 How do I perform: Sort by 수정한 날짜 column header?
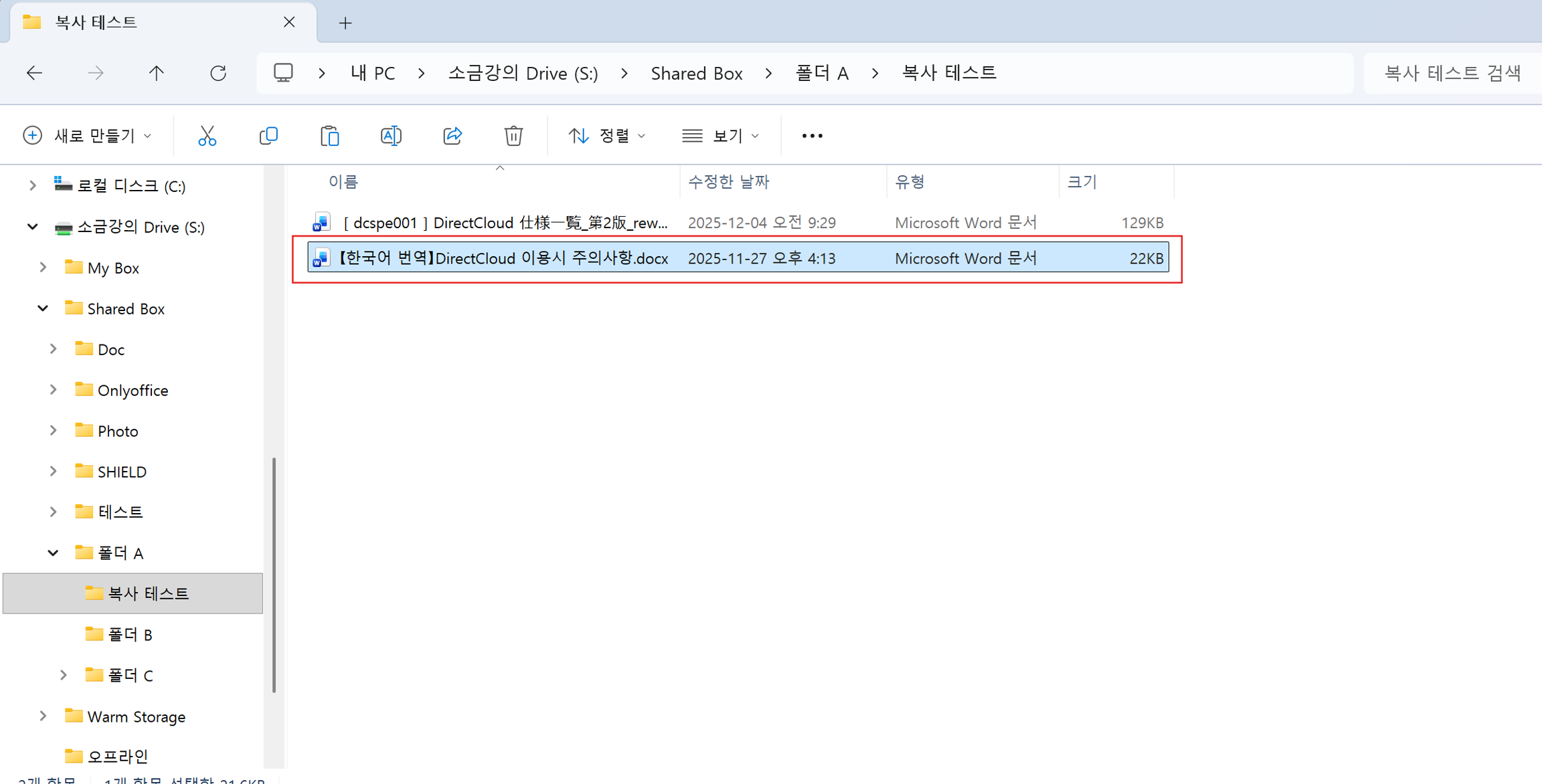pos(728,182)
